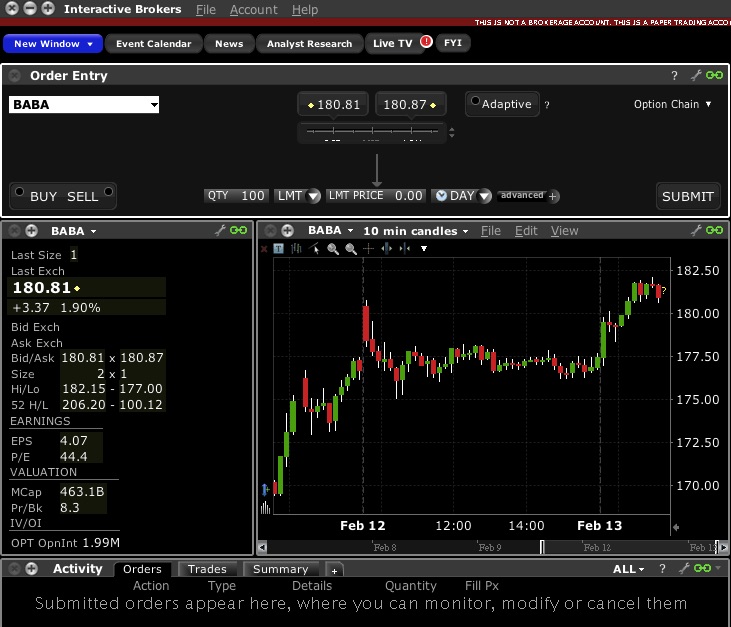Open Order Entry configuration wrench icon
Image resolution: width=731 pixels, height=627 pixels.
coord(696,75)
